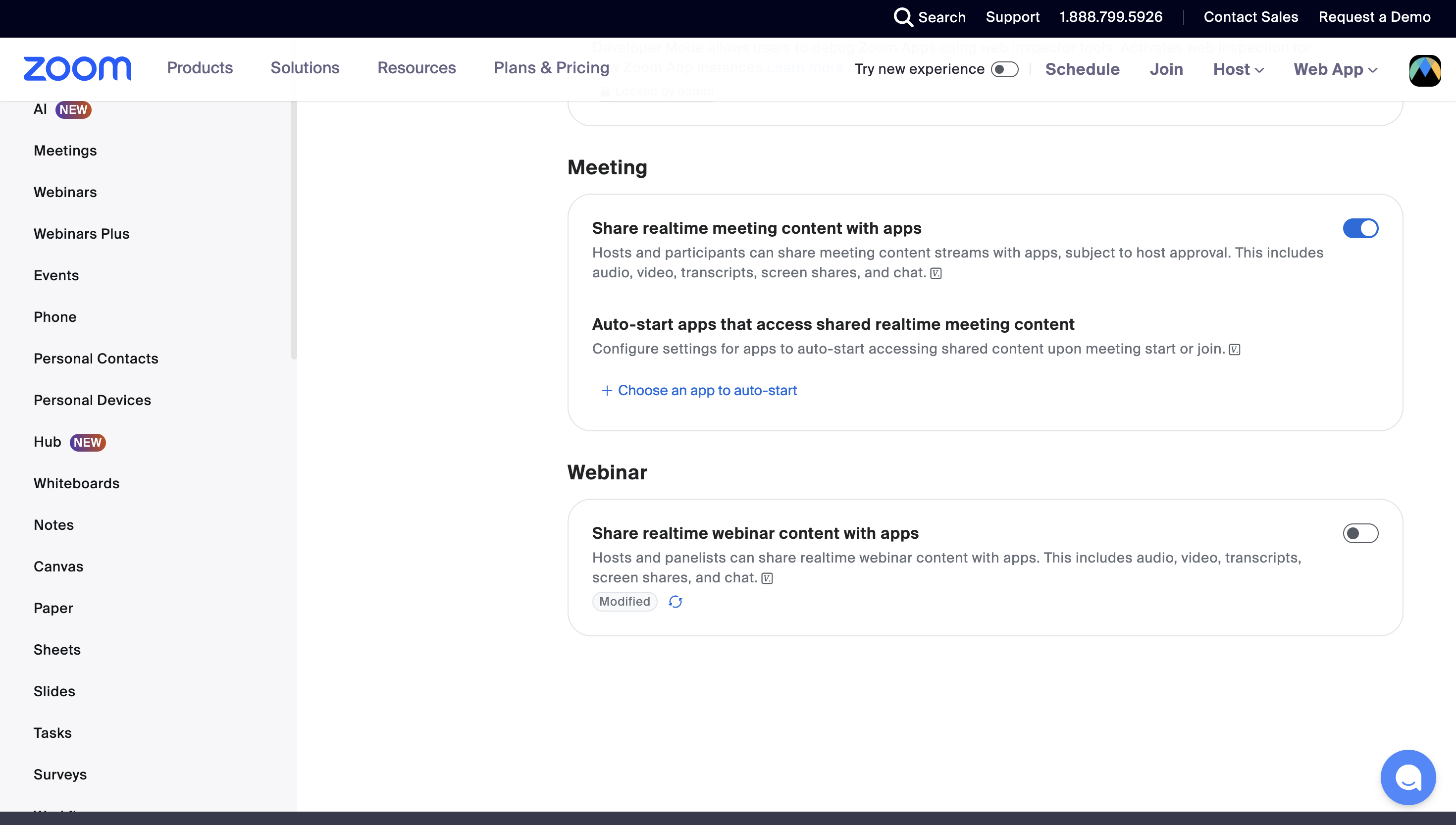Click info icon after webinar content description
Image resolution: width=1456 pixels, height=825 pixels.
pos(767,578)
